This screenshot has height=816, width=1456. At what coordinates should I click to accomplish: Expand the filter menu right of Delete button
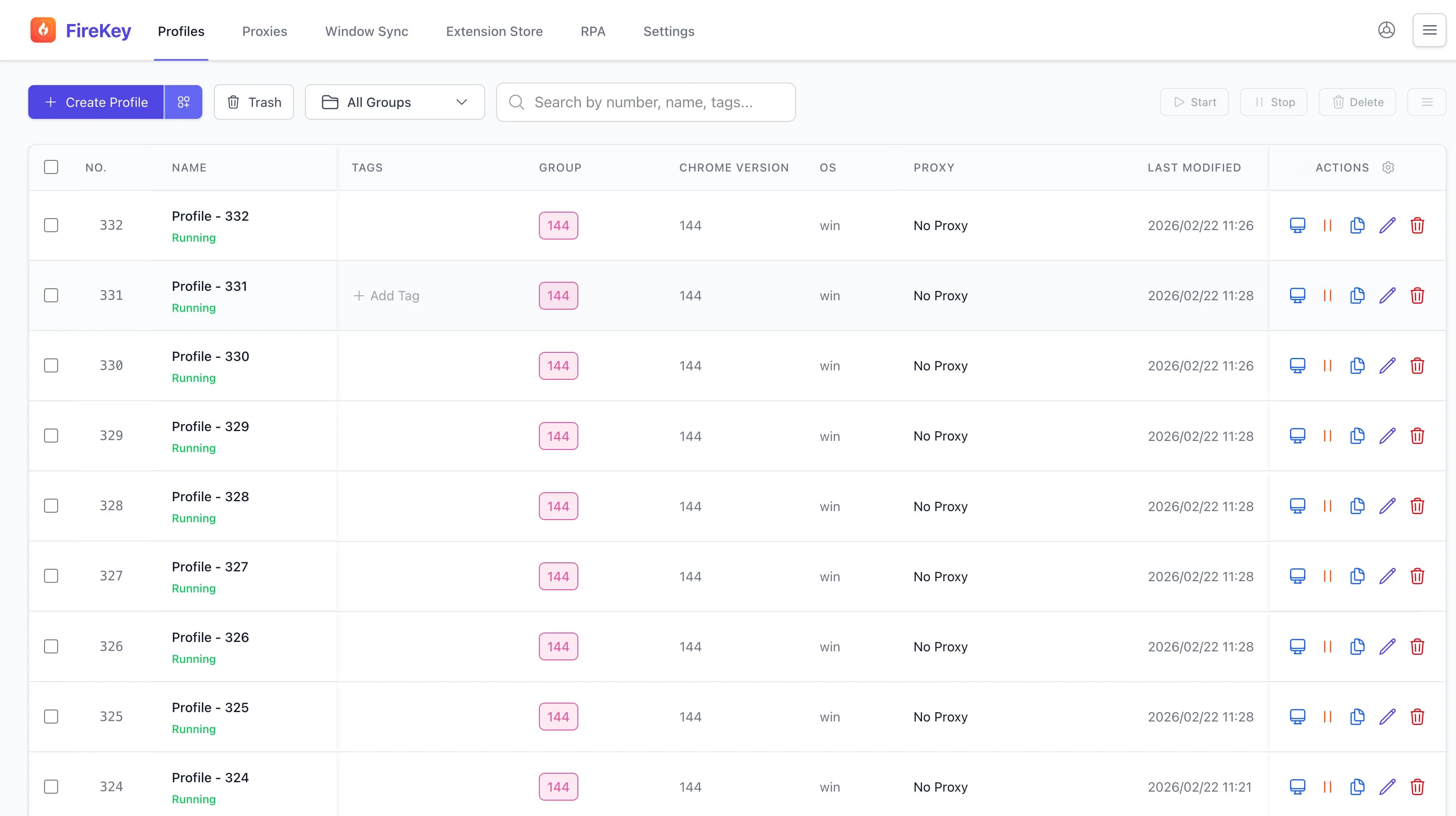(x=1427, y=102)
